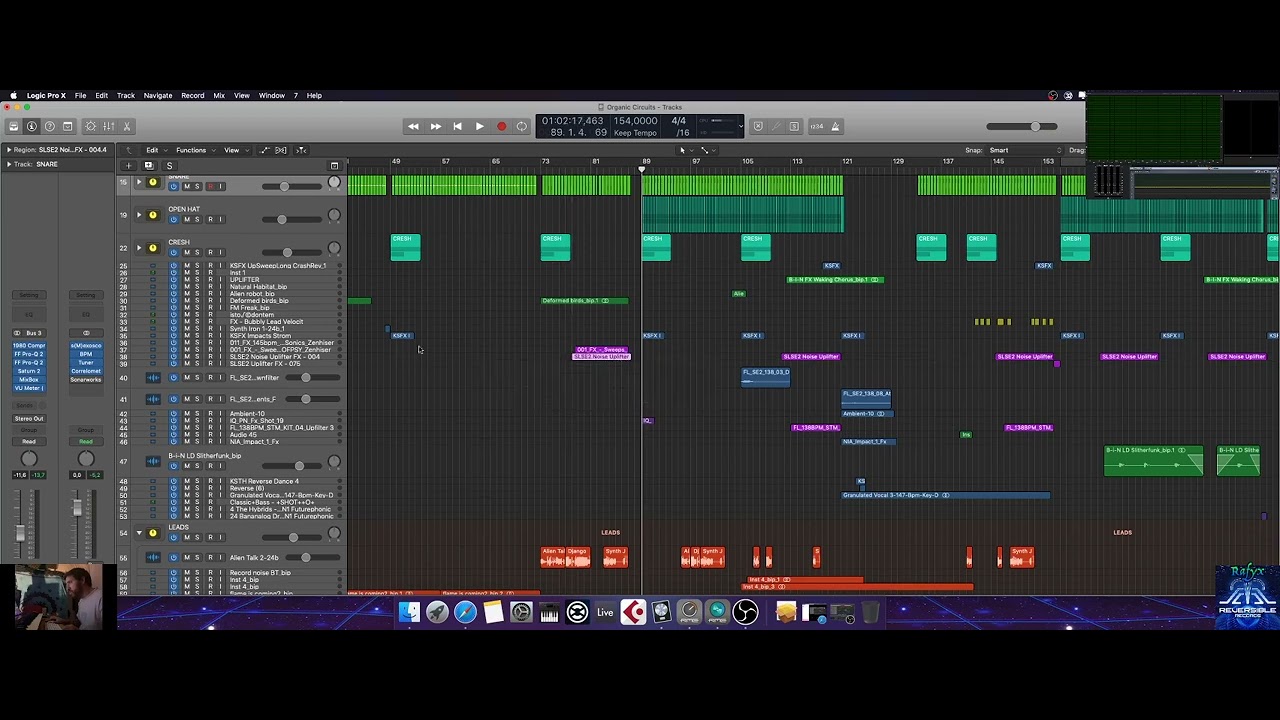Start playback with the Play button

(x=479, y=126)
